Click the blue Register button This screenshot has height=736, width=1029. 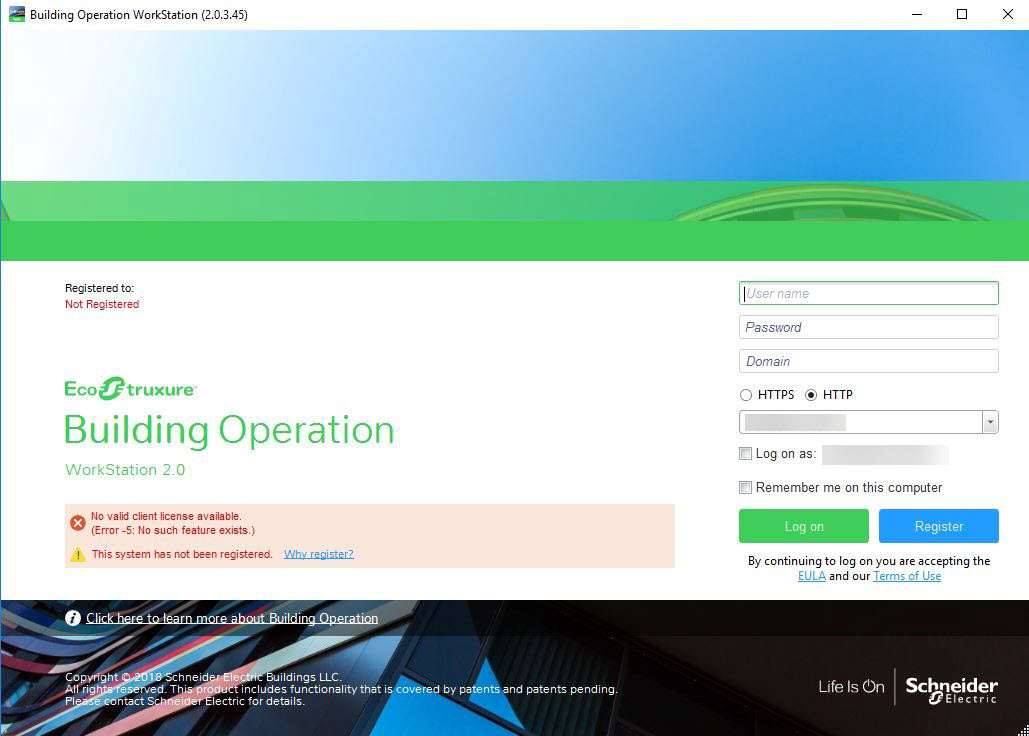[938, 526]
